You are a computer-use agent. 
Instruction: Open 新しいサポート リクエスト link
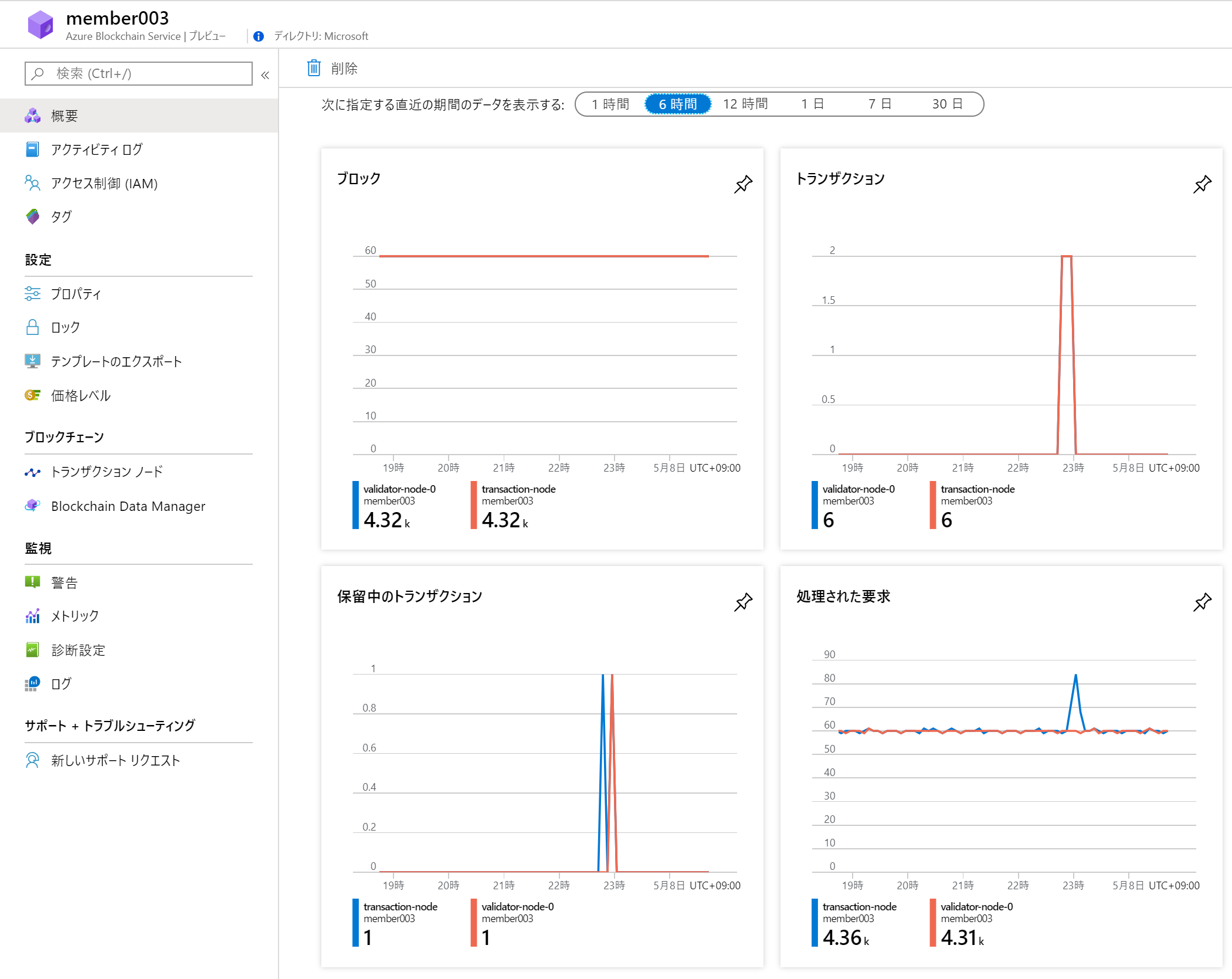coord(115,760)
